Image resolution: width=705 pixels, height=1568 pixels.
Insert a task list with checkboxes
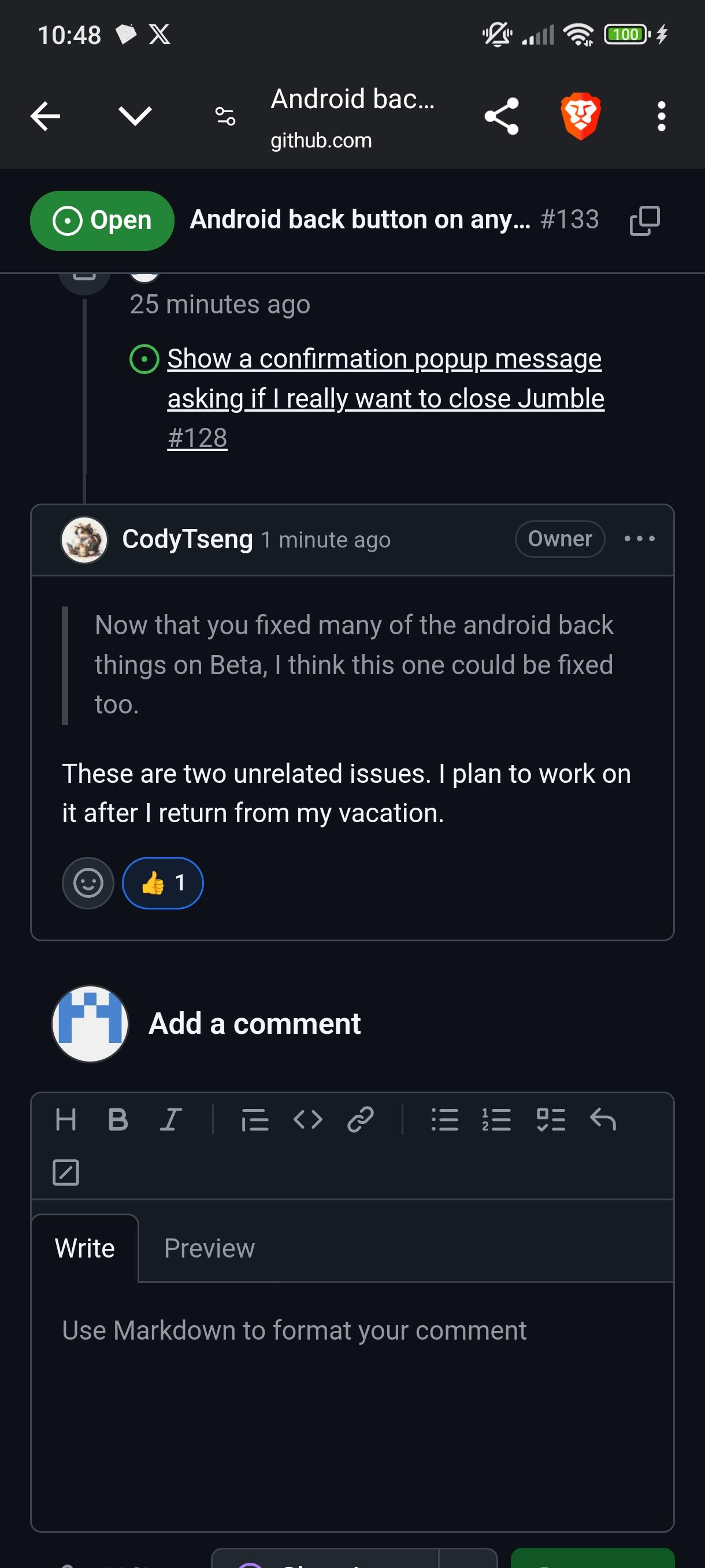[551, 1119]
